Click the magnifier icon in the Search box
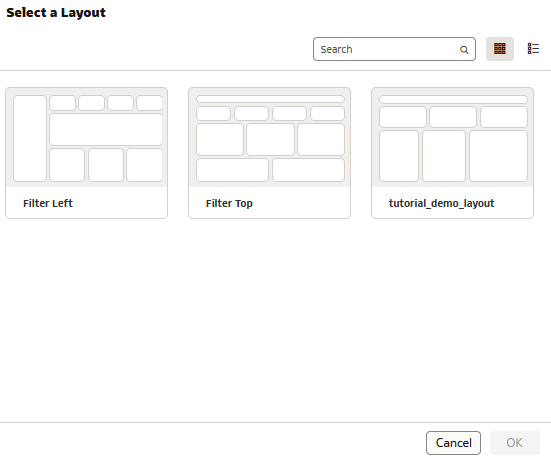551x460 pixels. point(464,50)
